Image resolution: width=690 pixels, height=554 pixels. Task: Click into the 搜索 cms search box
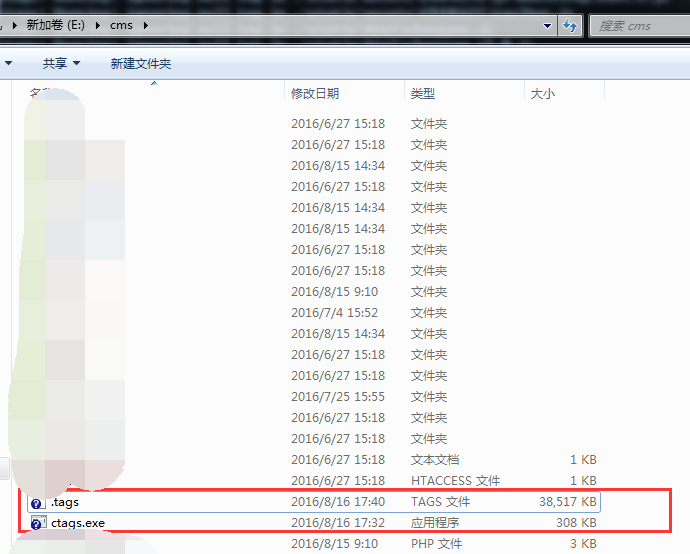point(638,26)
